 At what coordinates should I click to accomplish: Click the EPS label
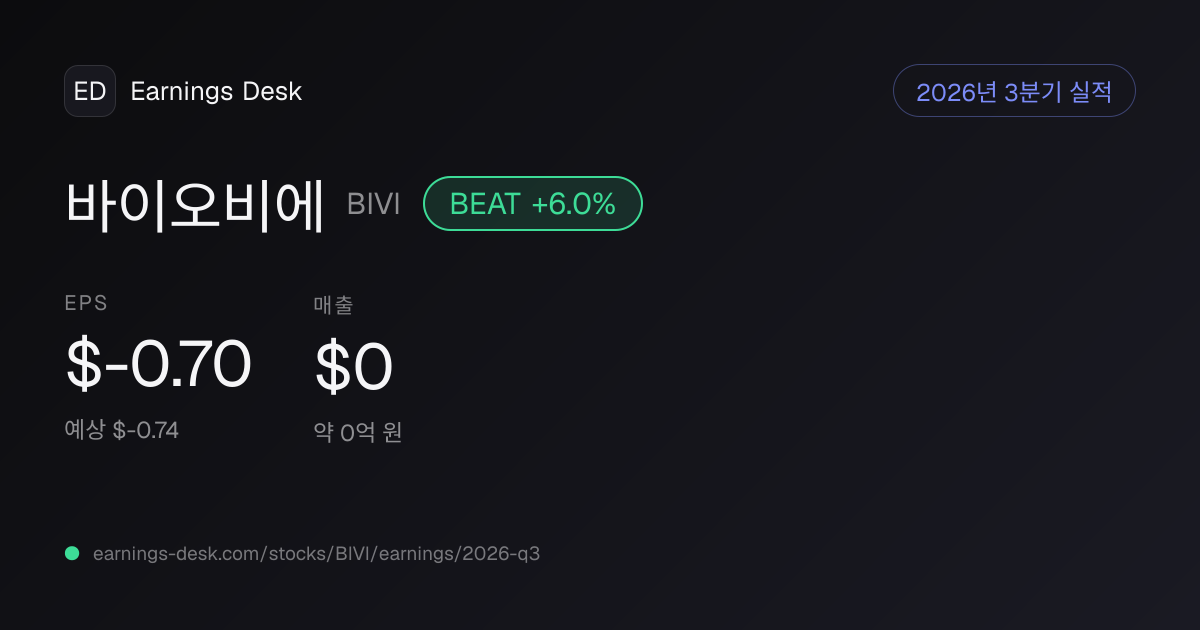86,305
